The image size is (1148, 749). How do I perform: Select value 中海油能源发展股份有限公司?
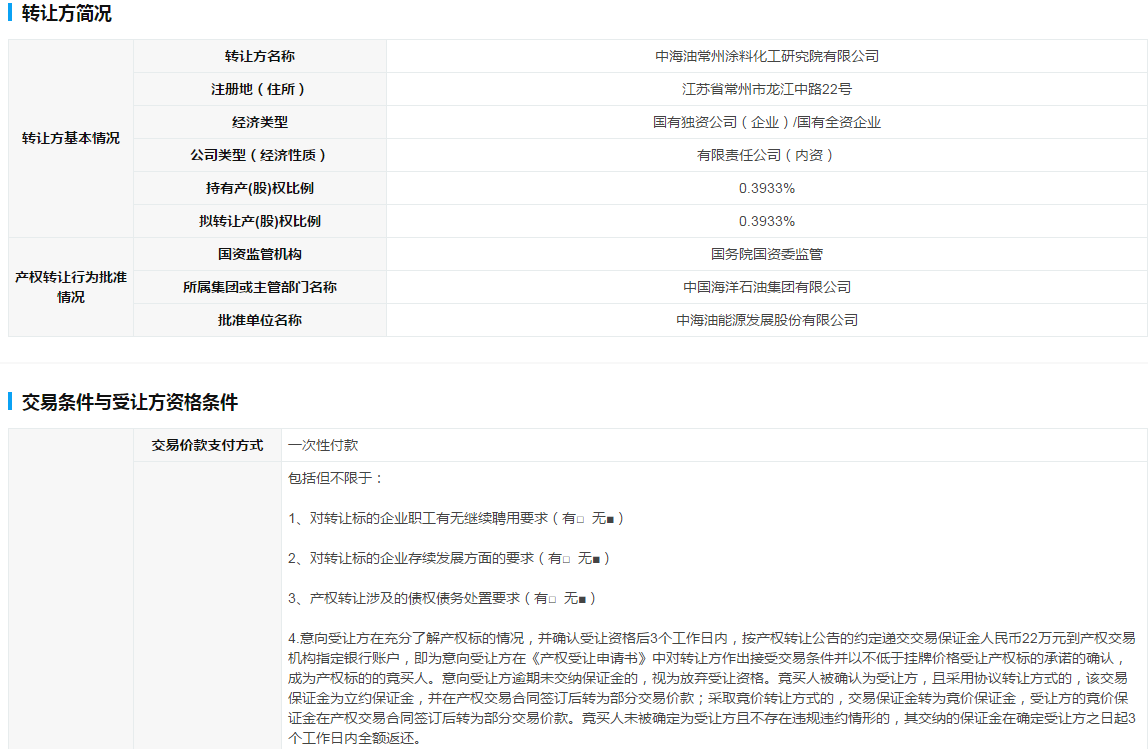767,320
